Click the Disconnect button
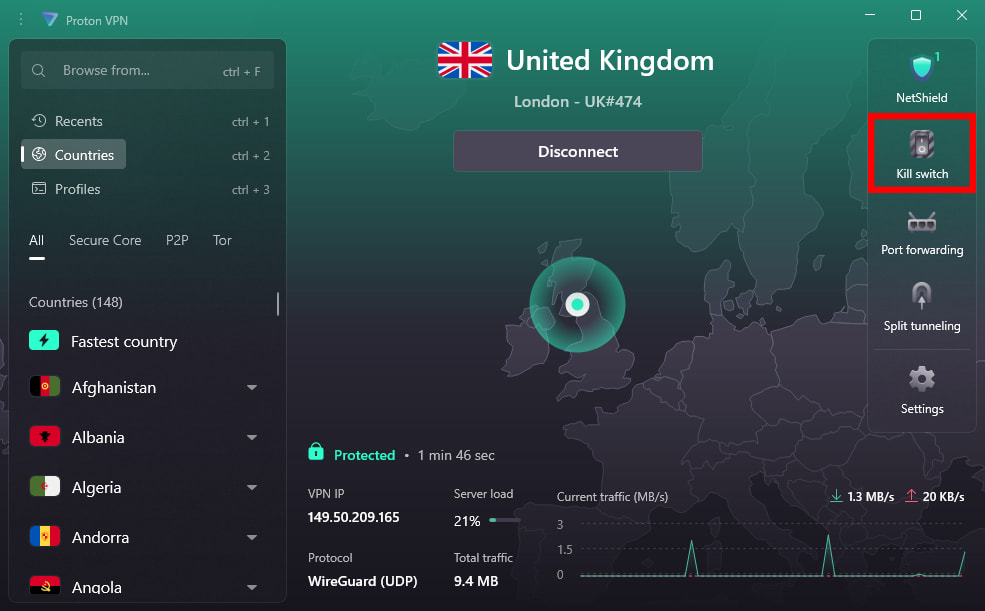The image size is (985, 611). (x=577, y=151)
